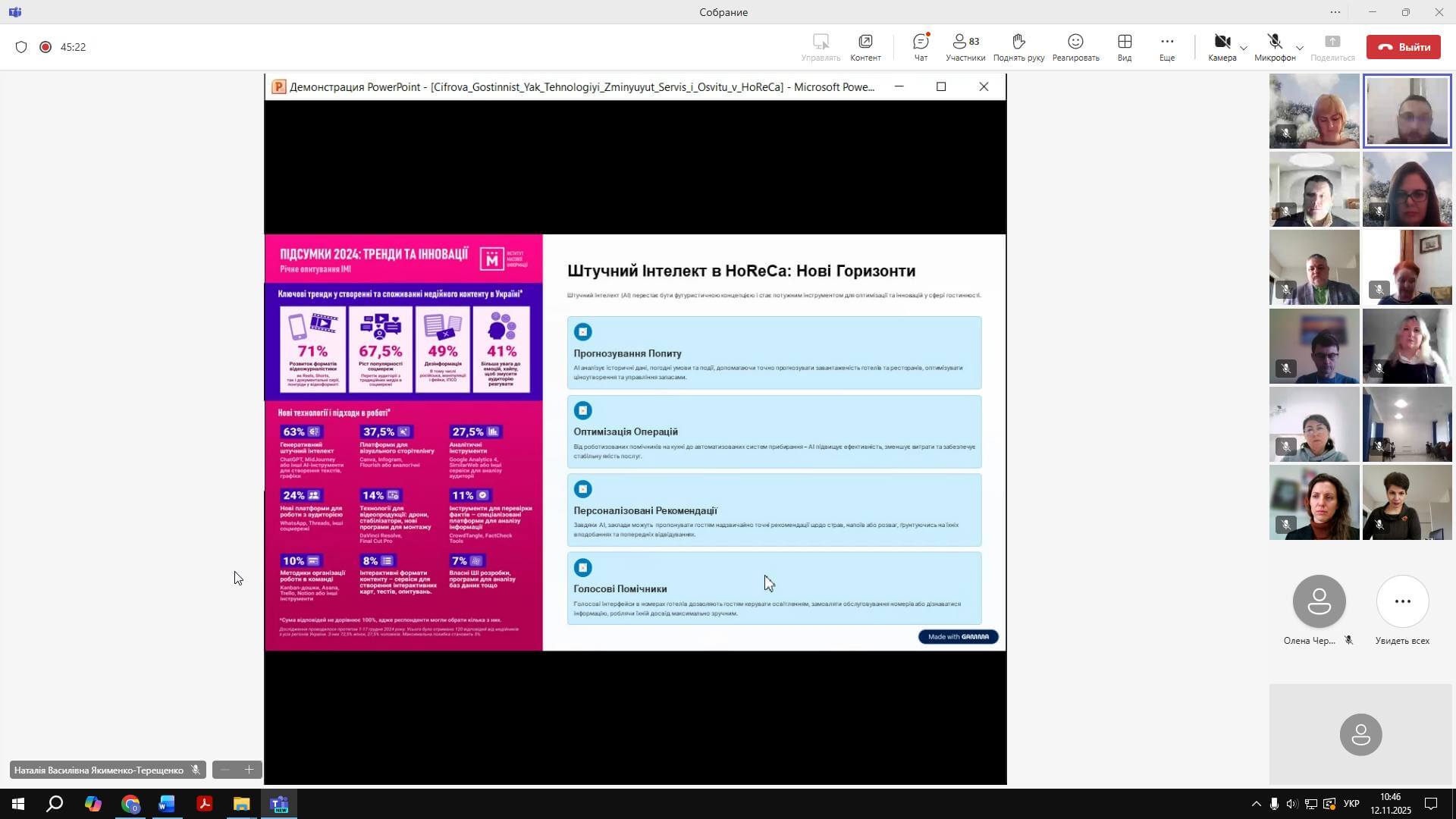Click the recording indicator icon
Image resolution: width=1456 pixels, height=819 pixels.
tap(45, 47)
